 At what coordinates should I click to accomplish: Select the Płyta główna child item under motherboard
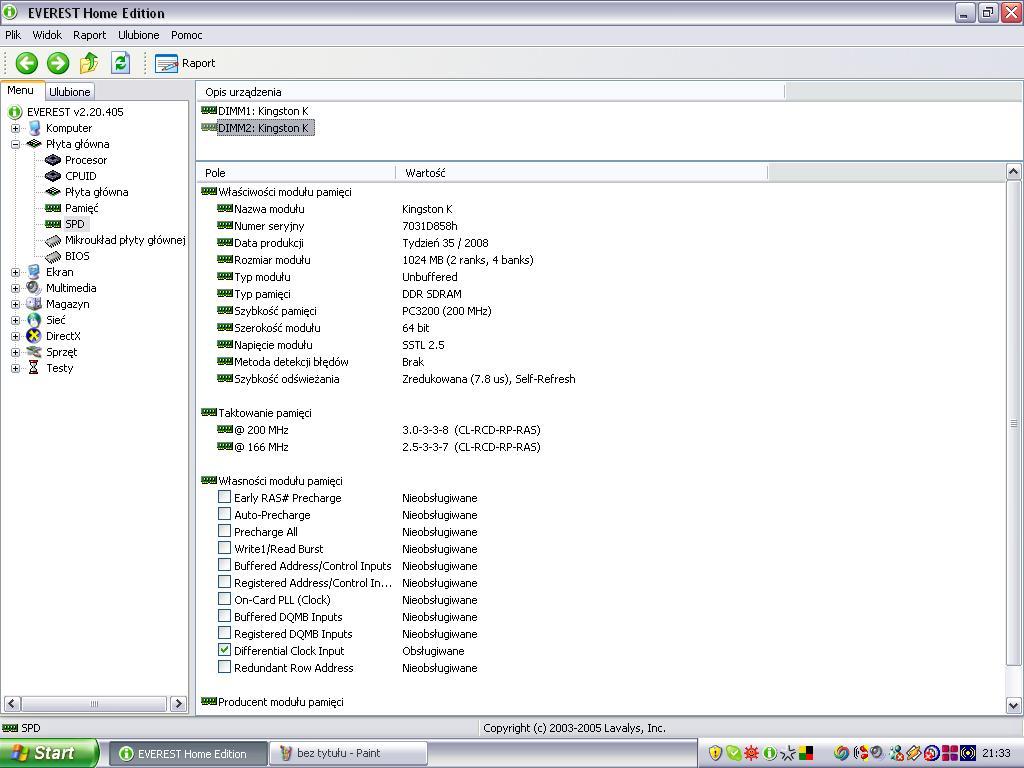(96, 192)
